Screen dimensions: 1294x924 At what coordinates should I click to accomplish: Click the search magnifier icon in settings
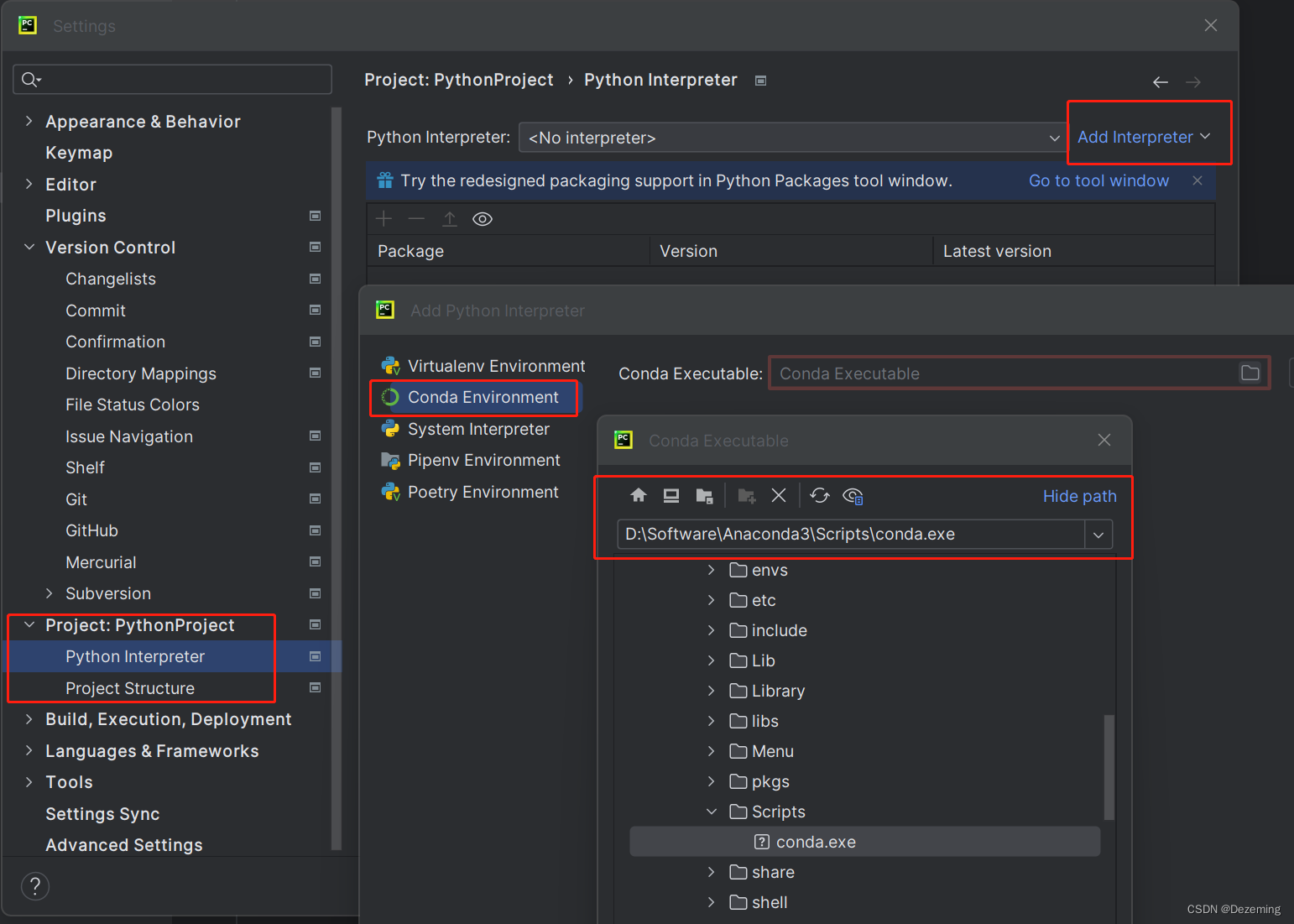pos(31,79)
